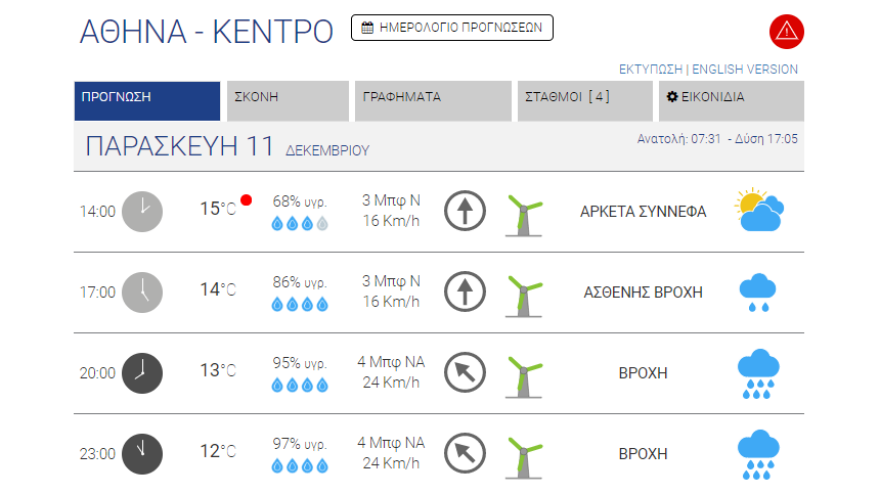Open the ΓΡΑΦΗΜΑΤΑ tab
Viewport: 880px width, 494px height.
[433, 101]
